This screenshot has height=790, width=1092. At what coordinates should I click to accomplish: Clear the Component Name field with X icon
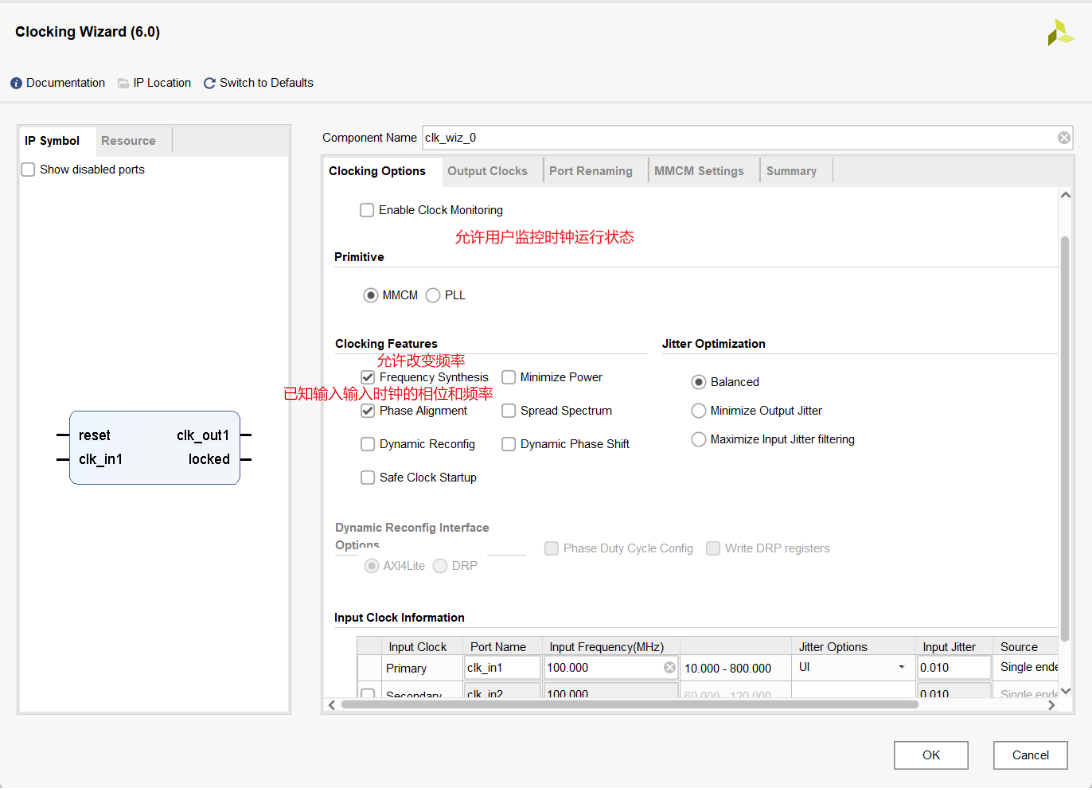pos(1064,138)
